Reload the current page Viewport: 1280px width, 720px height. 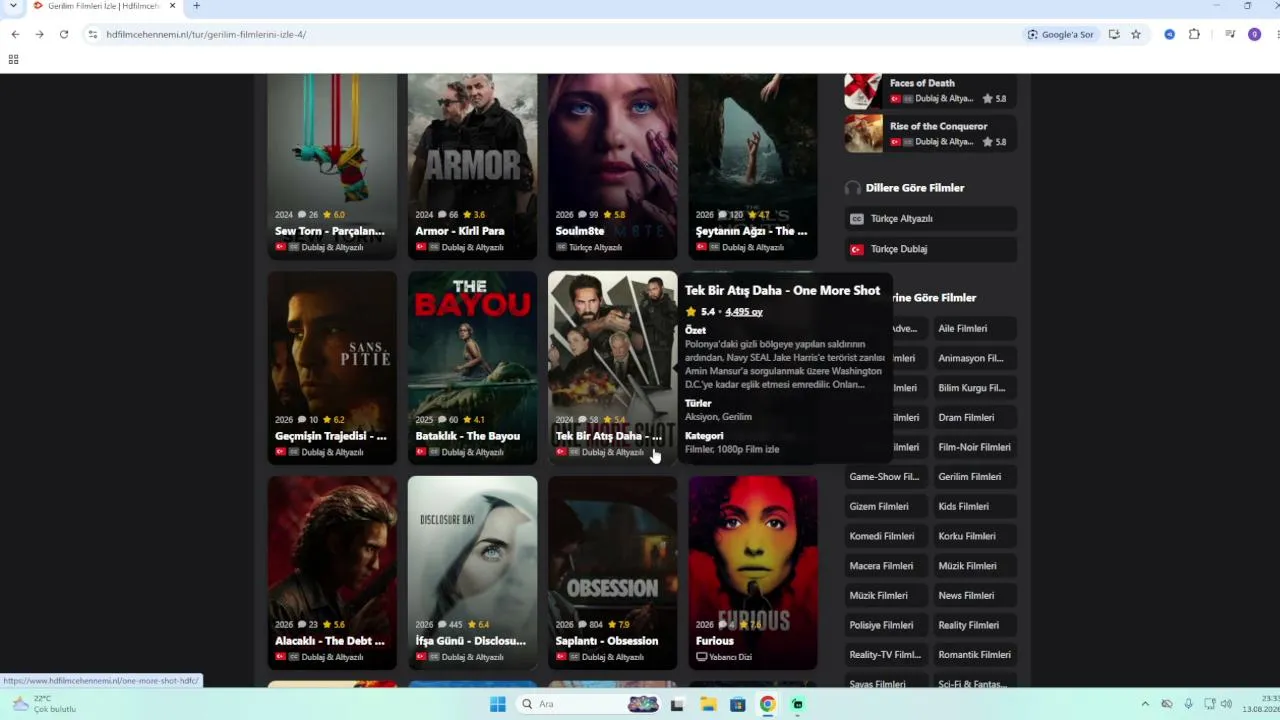pyautogui.click(x=64, y=34)
